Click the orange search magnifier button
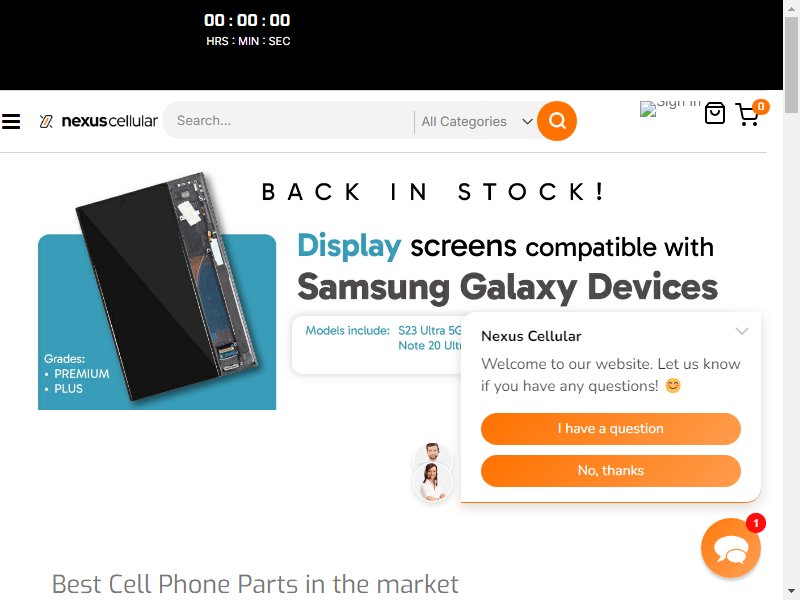 [x=557, y=121]
